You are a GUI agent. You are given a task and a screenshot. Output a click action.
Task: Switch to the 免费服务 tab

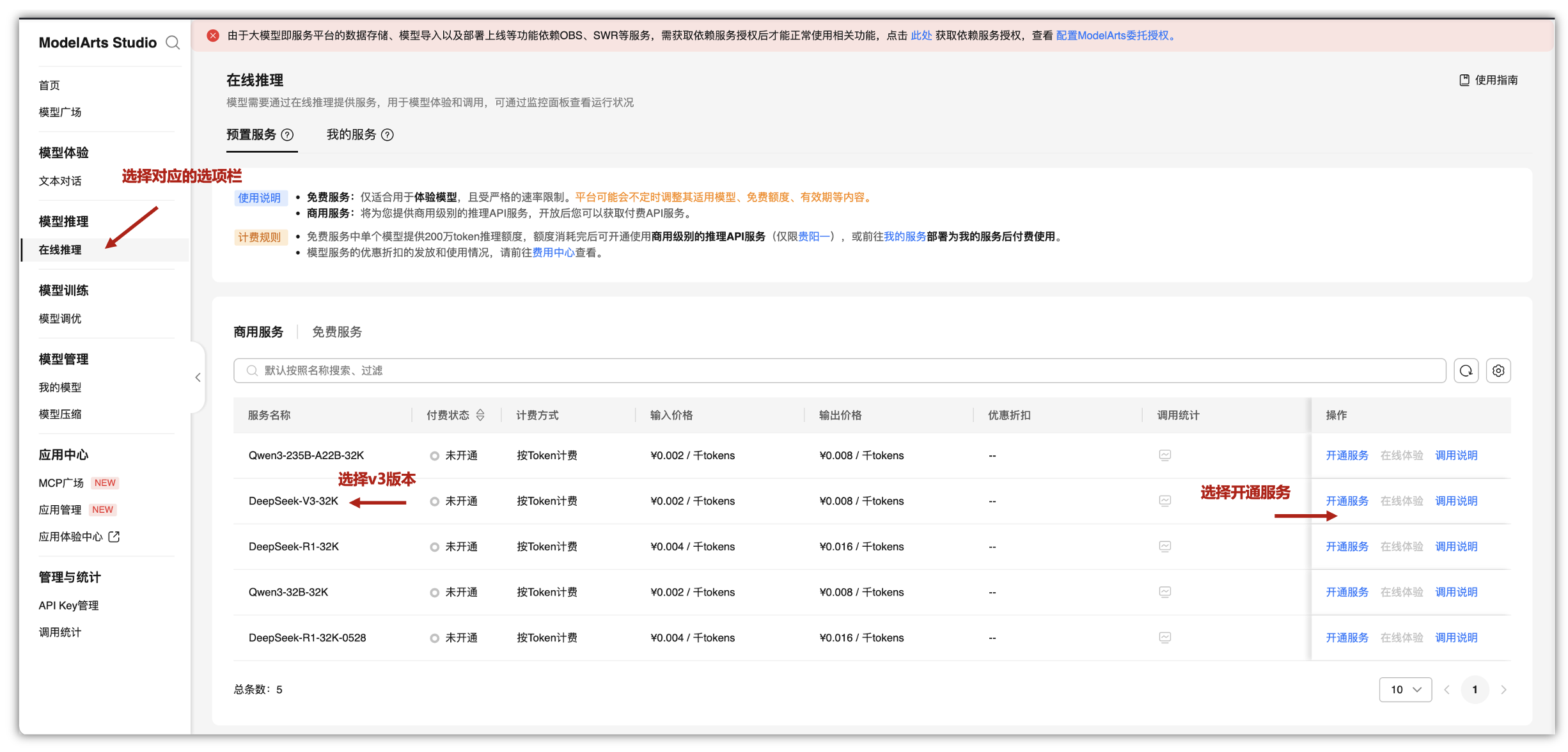337,332
